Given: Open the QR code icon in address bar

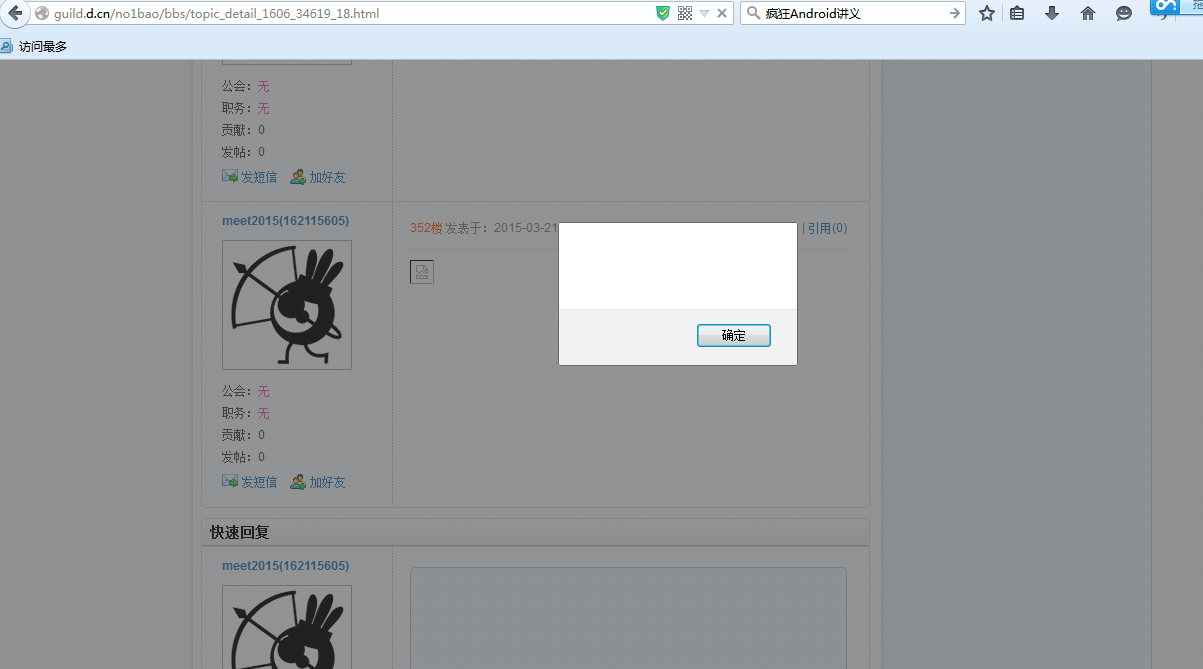Looking at the screenshot, I should pos(685,13).
